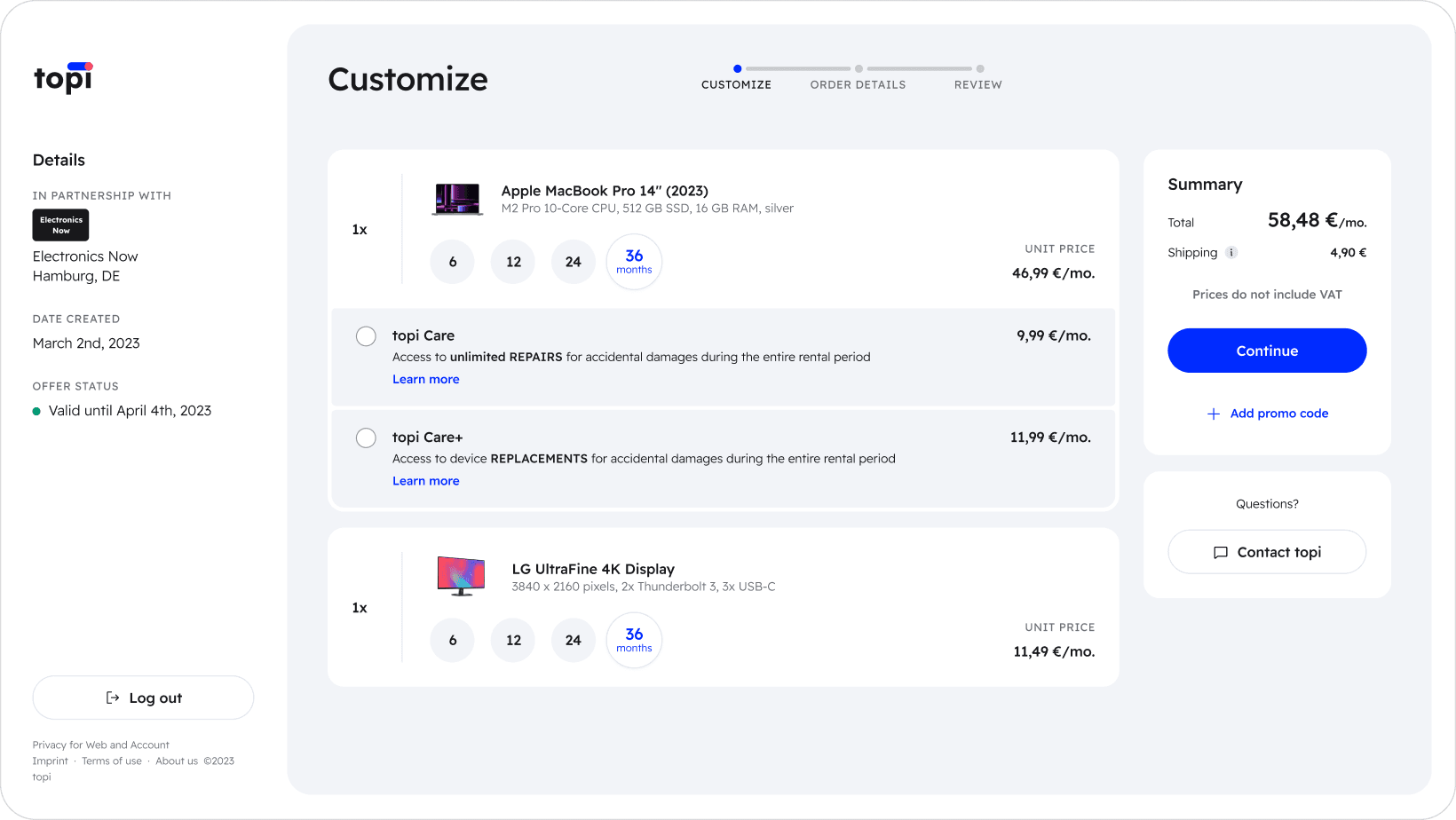Click the Questions? label
Screen dimensions: 1456x820
point(1267,504)
